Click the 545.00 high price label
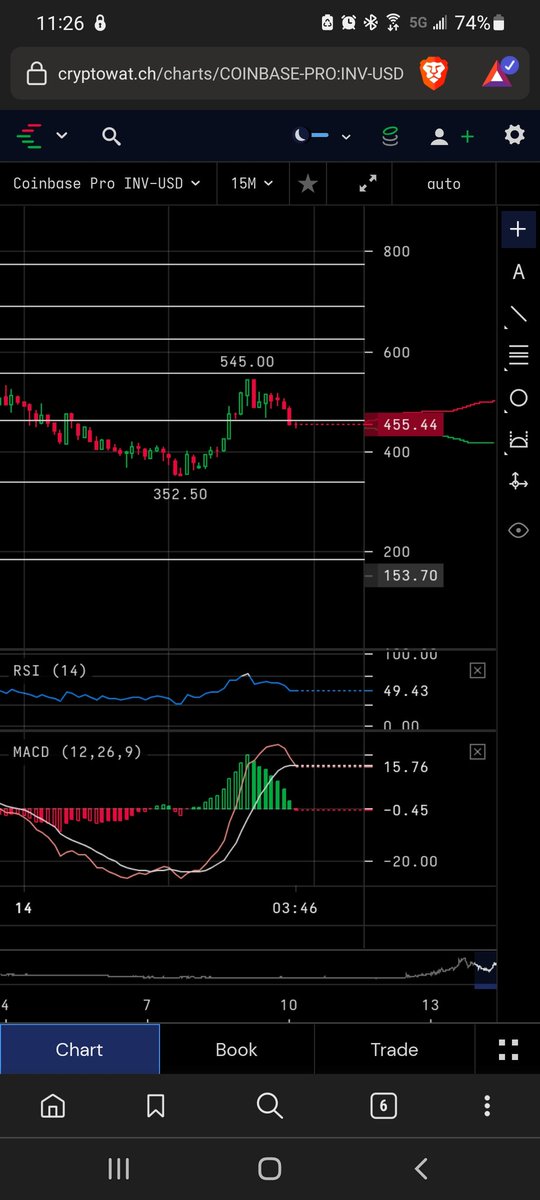 pyautogui.click(x=247, y=362)
